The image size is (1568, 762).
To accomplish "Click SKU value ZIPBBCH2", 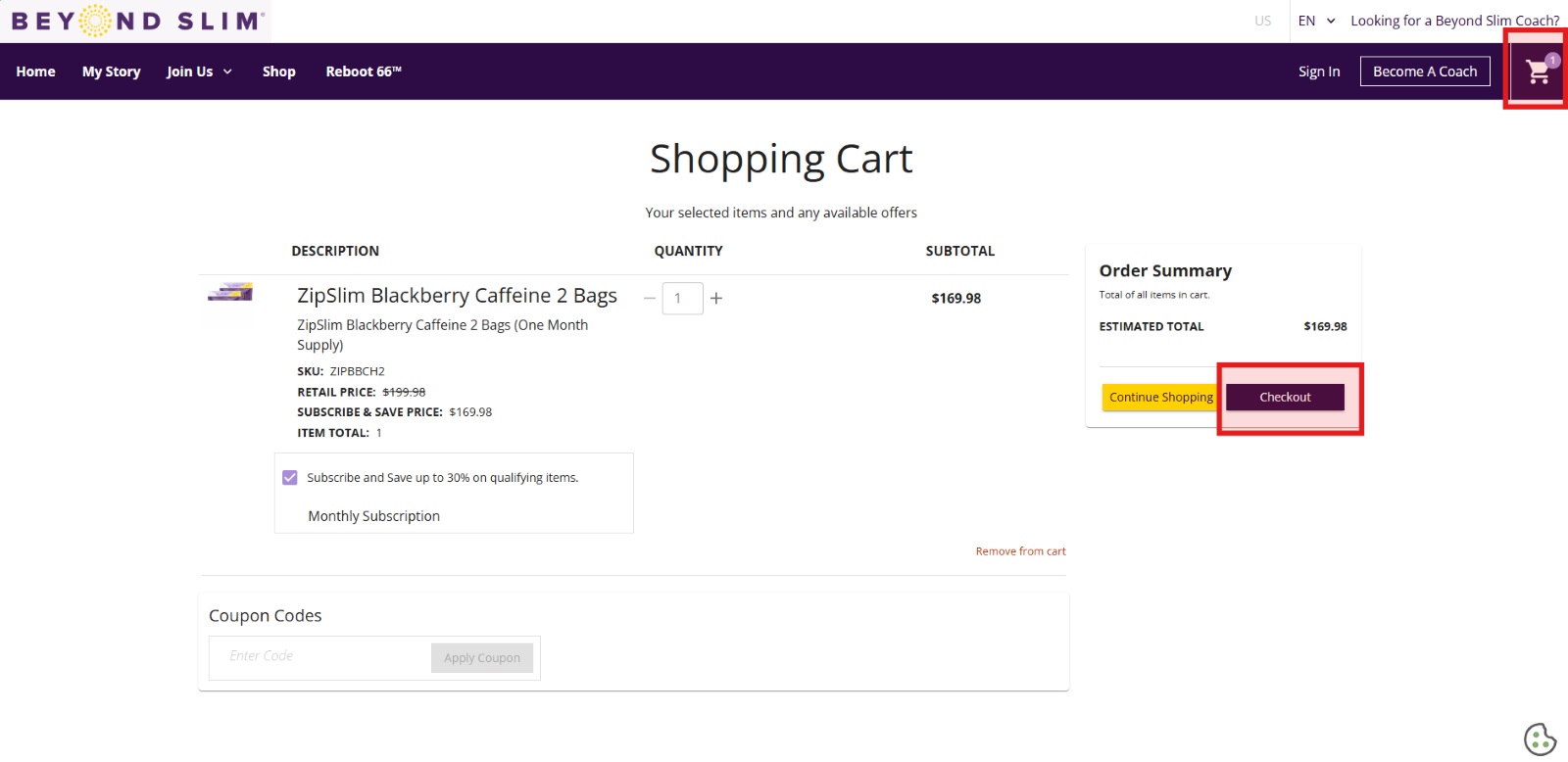I will click(x=357, y=371).
